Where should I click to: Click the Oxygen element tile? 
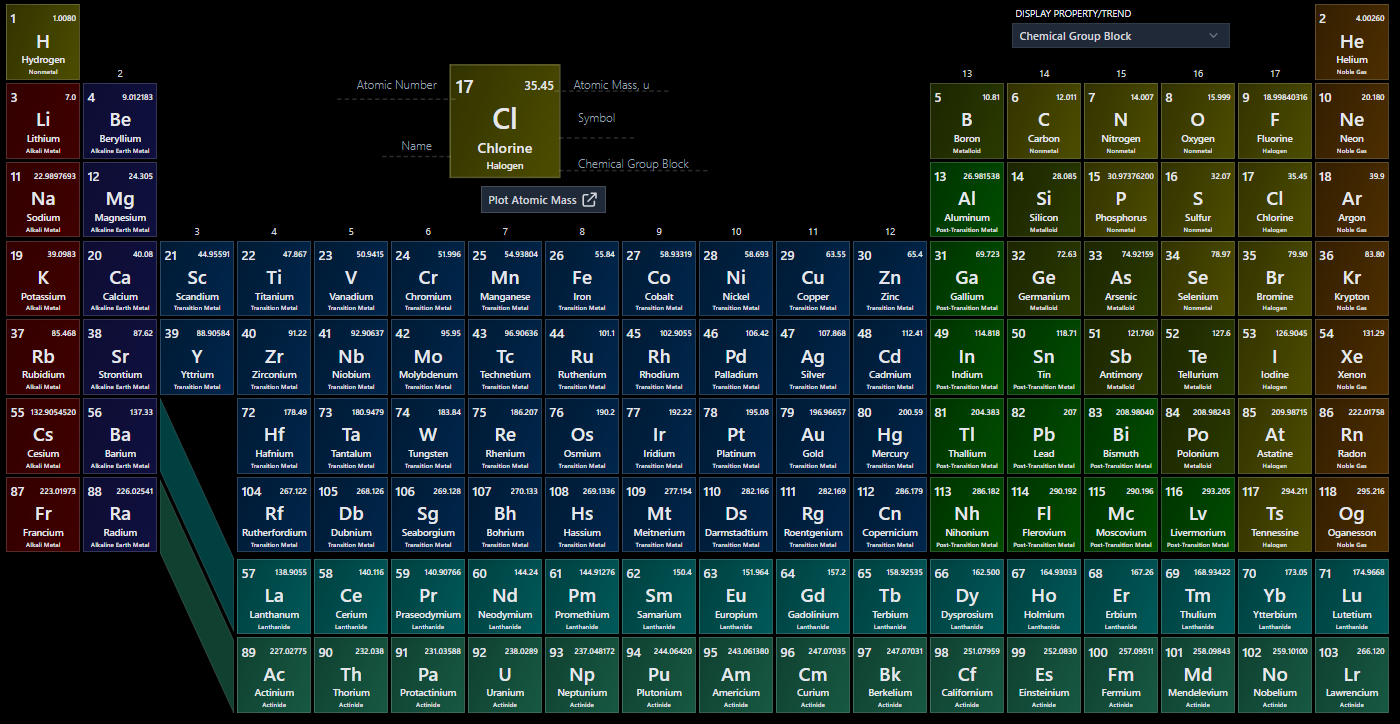coord(1198,121)
